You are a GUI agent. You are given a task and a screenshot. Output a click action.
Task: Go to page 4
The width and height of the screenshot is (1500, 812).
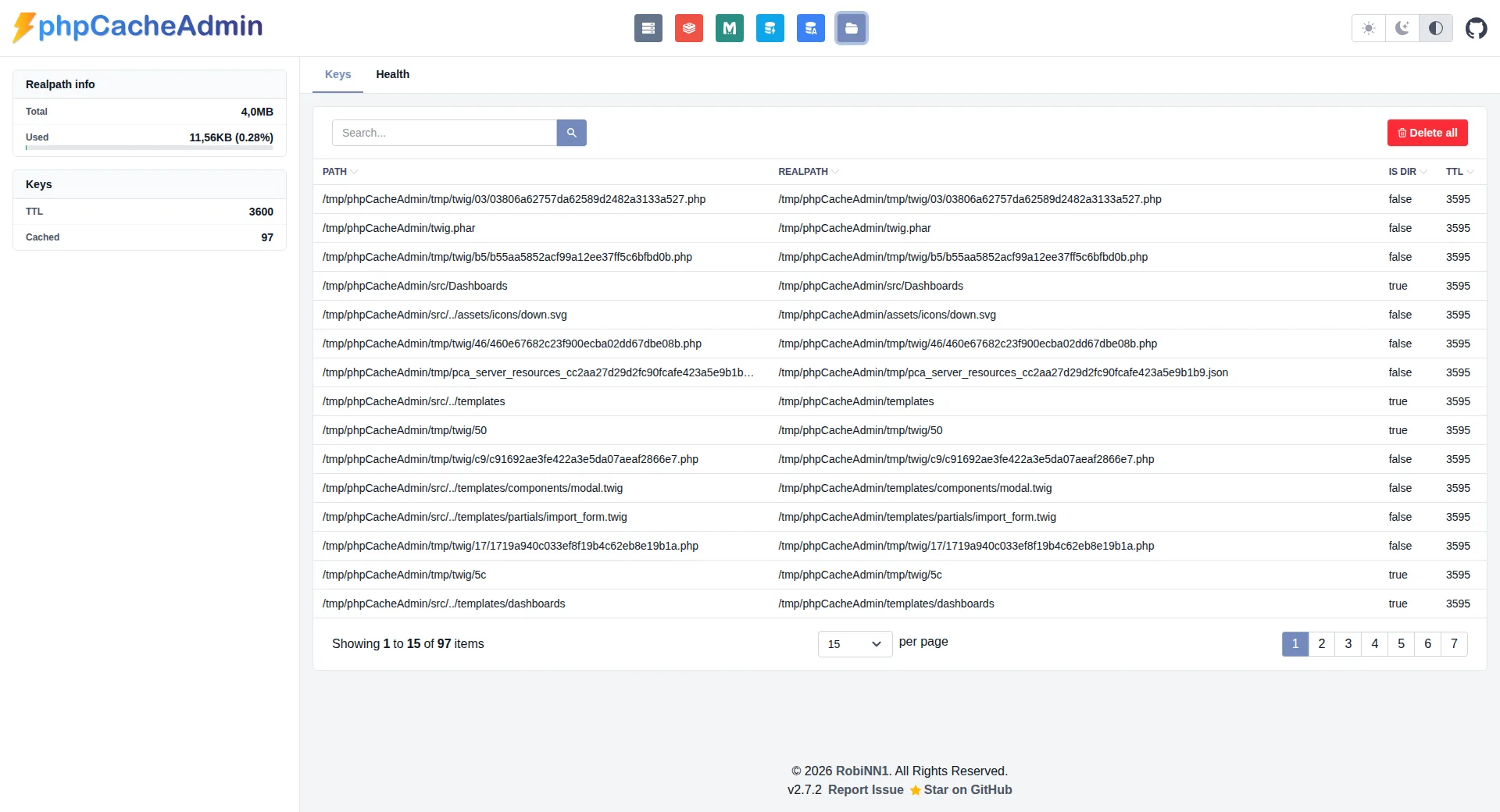pyautogui.click(x=1375, y=644)
